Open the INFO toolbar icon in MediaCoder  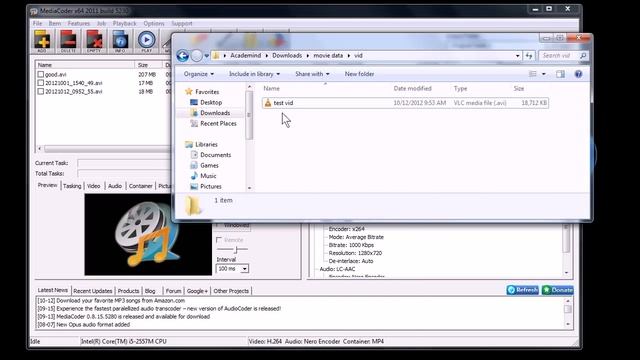click(x=120, y=41)
